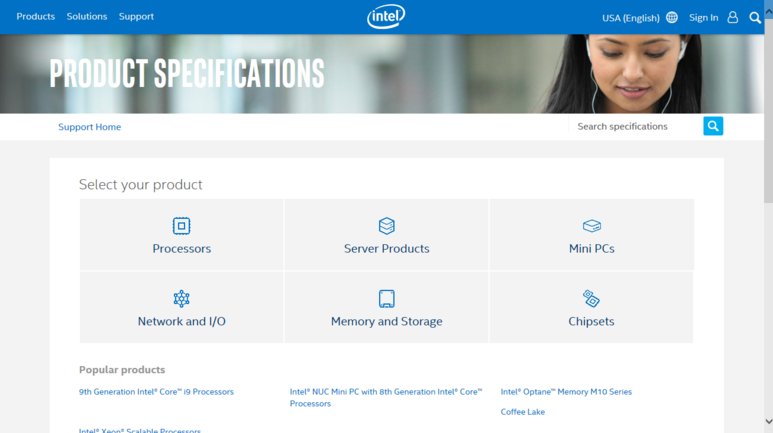
Task: Focus the Search specifications field
Action: pos(636,126)
